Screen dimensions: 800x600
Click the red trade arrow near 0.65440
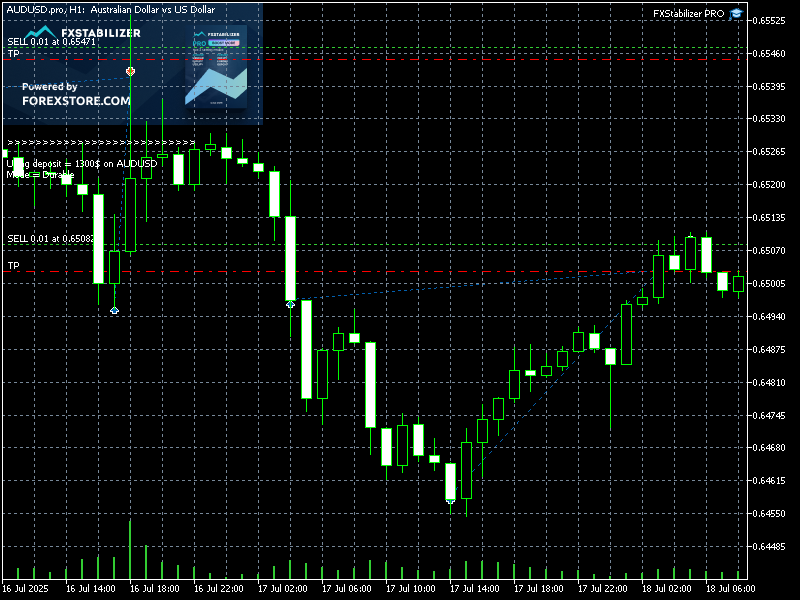tap(130, 72)
